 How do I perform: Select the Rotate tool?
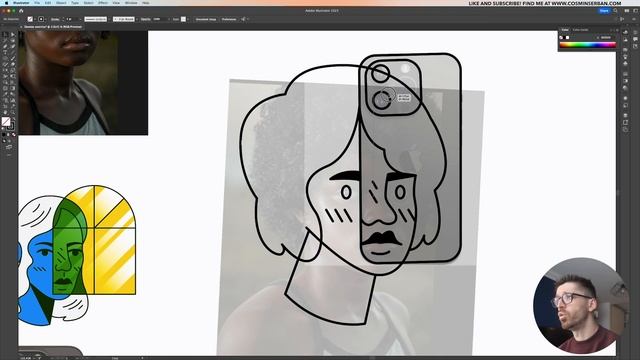(5, 70)
